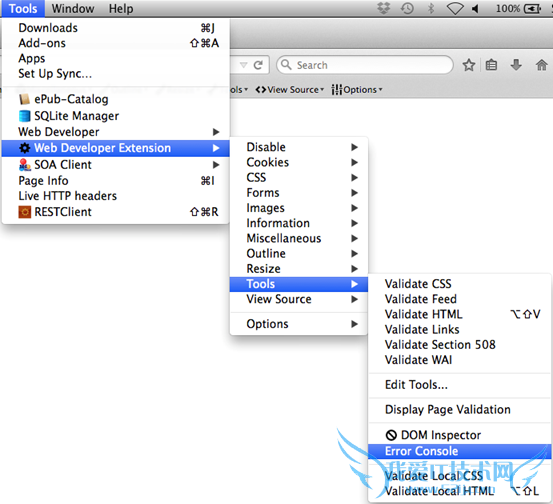Choose Validate Feed
Screen dimensions: 553x504
click(x=460, y=299)
